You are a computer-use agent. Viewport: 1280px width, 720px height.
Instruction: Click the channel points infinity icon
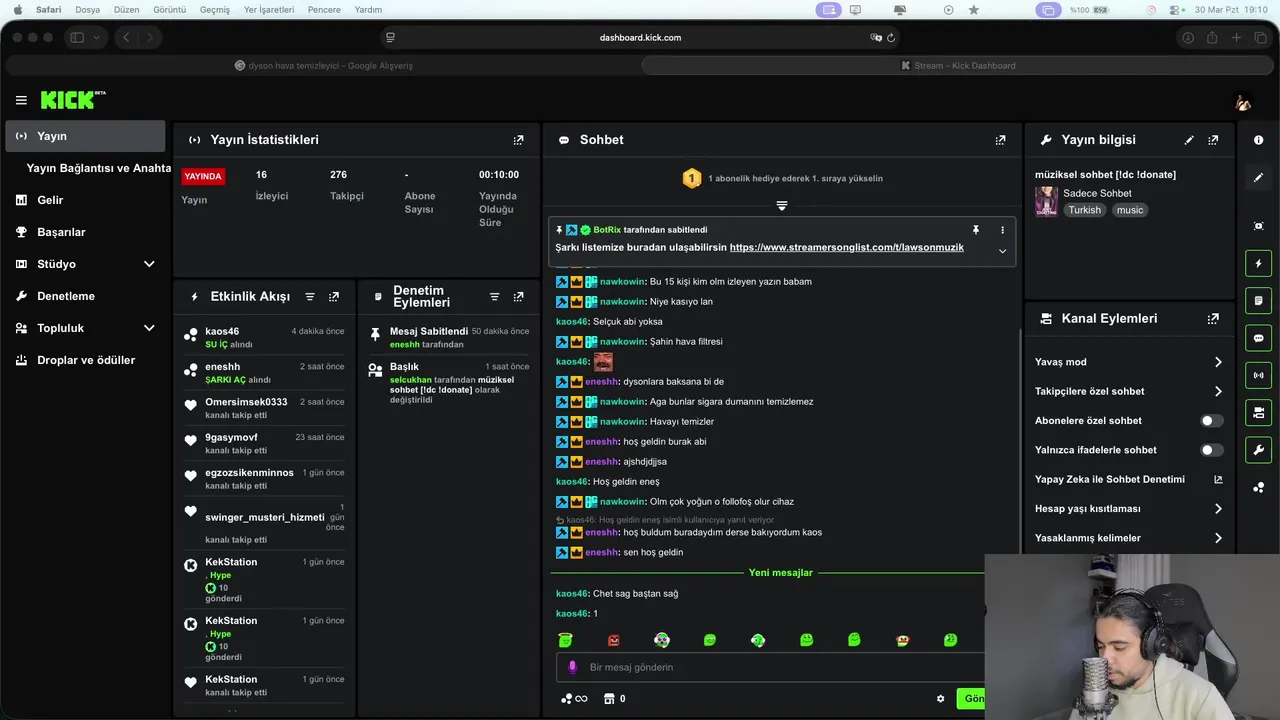point(574,699)
